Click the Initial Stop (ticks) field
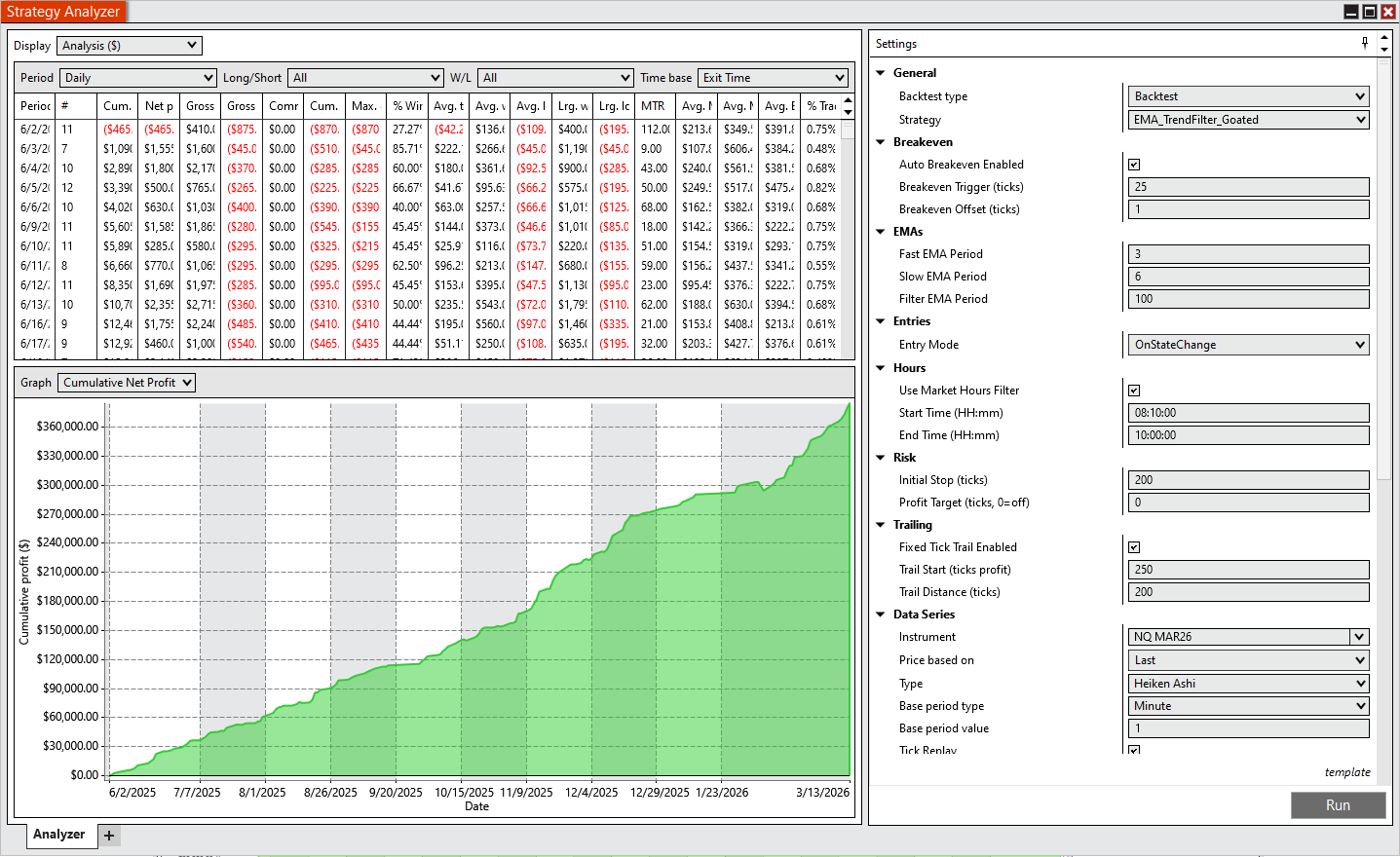The image size is (1400, 857). [1248, 480]
